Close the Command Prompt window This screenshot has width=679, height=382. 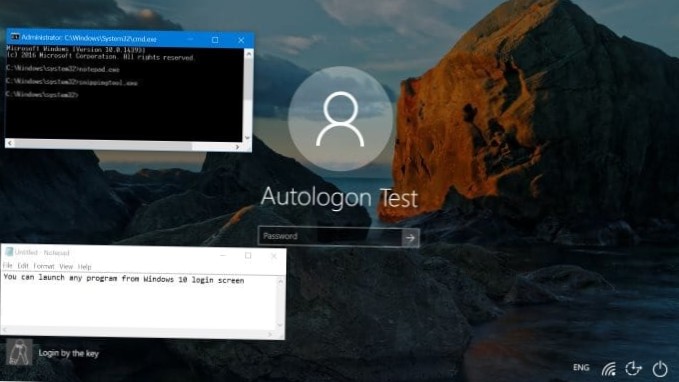[x=241, y=40]
